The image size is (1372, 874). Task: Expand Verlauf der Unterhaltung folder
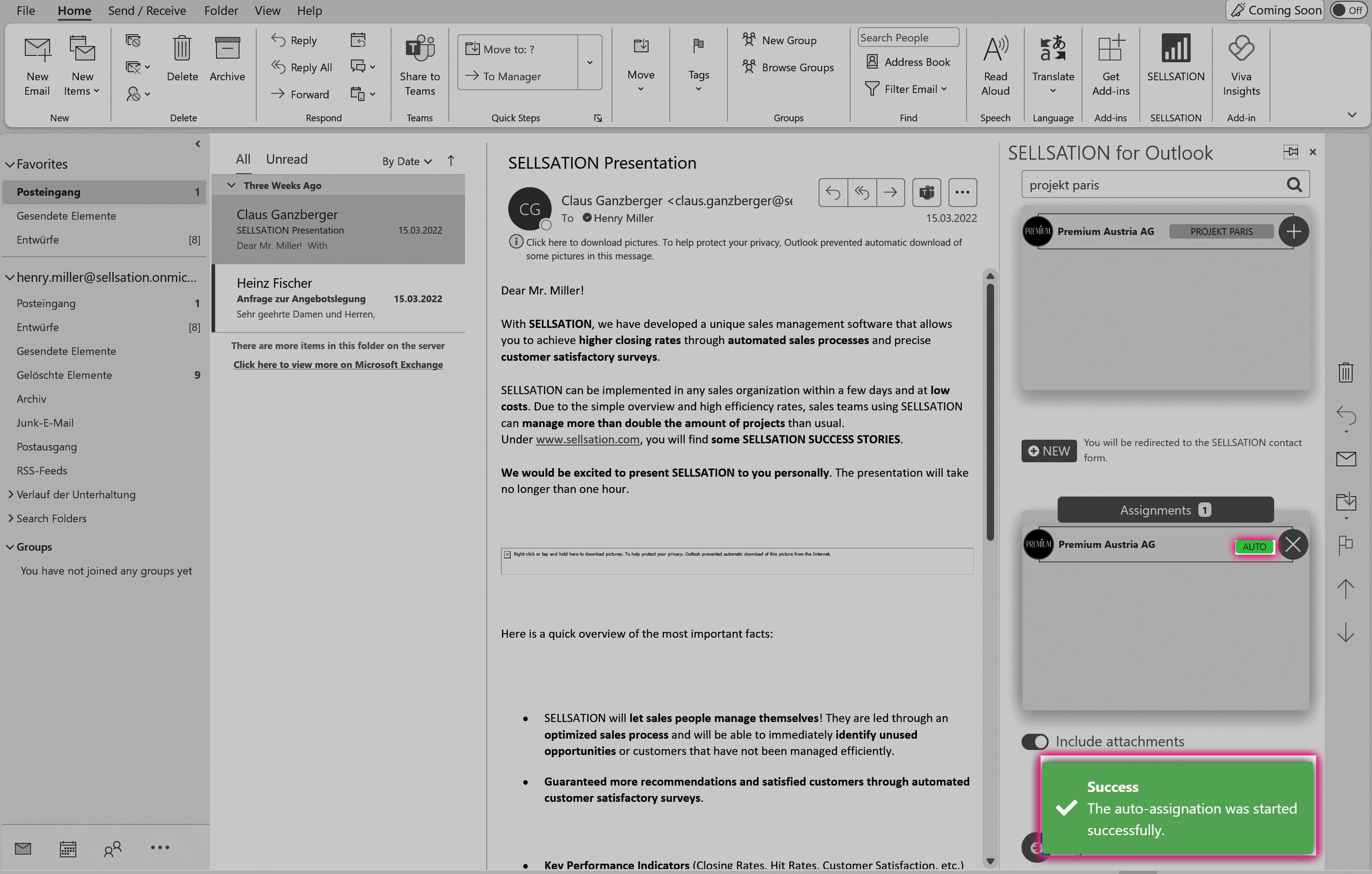coord(10,494)
